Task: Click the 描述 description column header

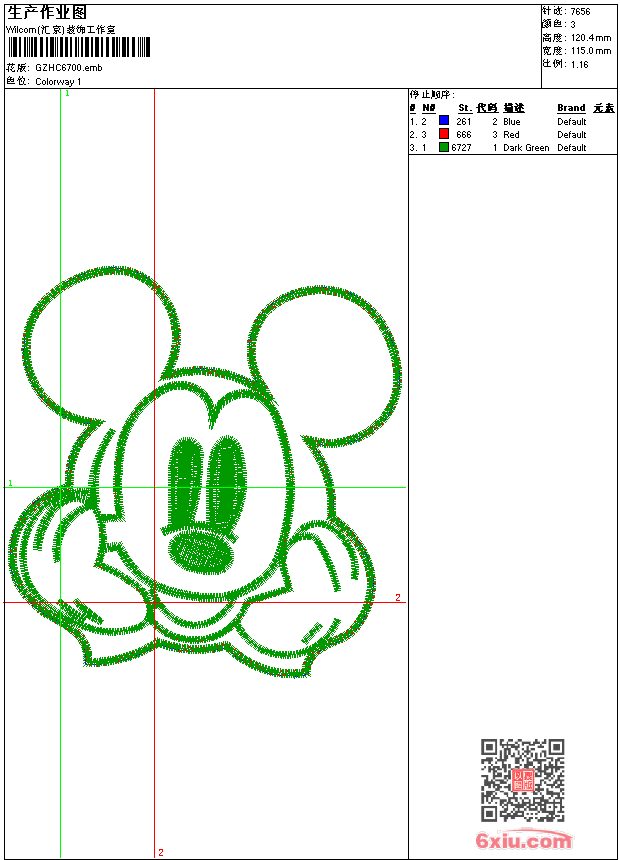Action: [513, 108]
